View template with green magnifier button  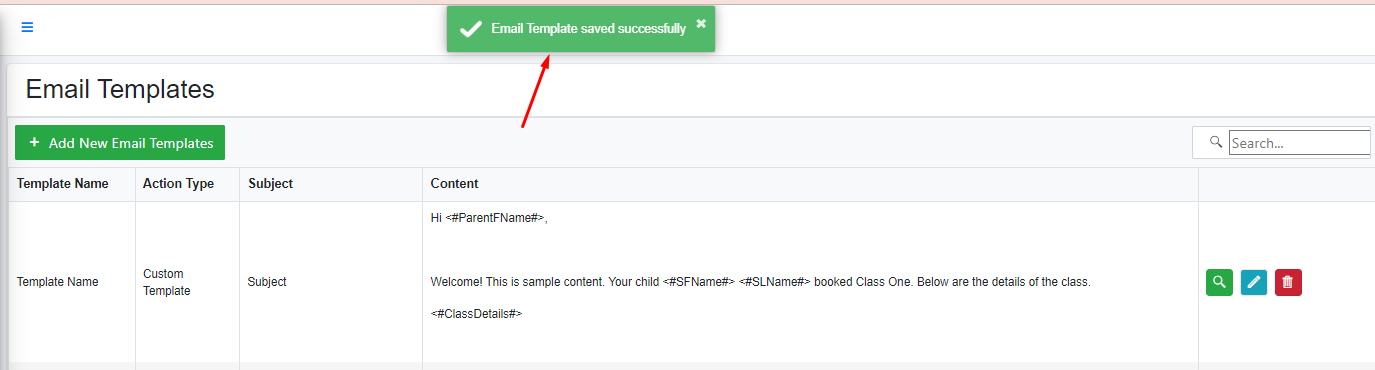click(1219, 283)
